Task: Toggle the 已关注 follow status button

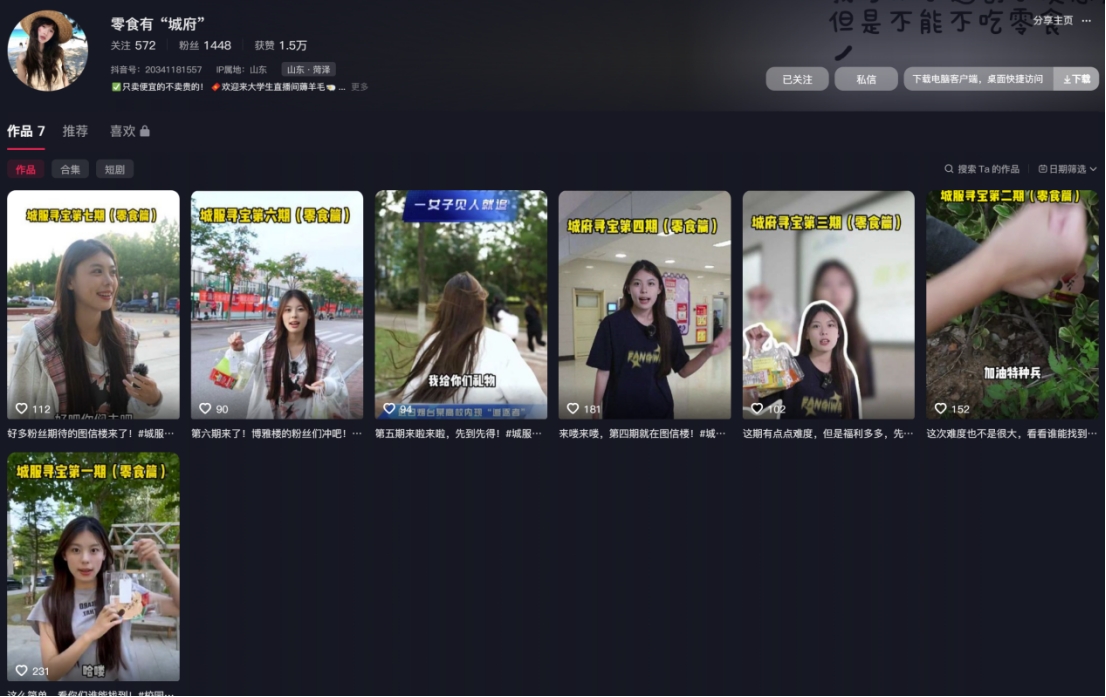Action: coord(797,79)
